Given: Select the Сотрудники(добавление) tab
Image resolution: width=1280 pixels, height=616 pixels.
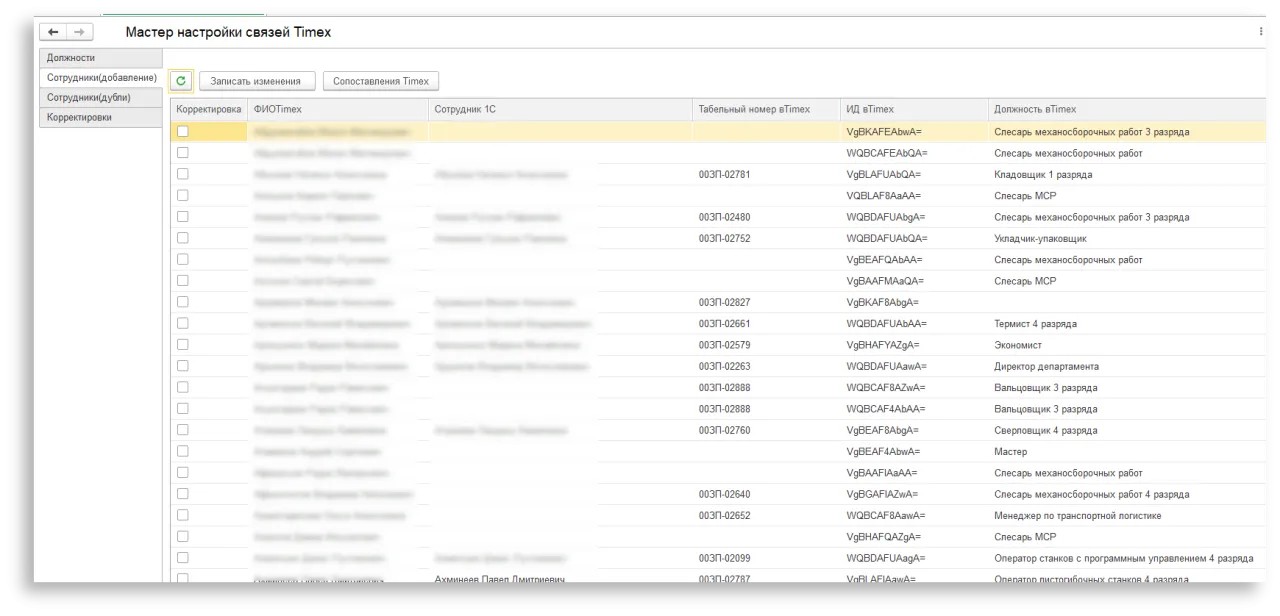Looking at the screenshot, I should [101, 78].
